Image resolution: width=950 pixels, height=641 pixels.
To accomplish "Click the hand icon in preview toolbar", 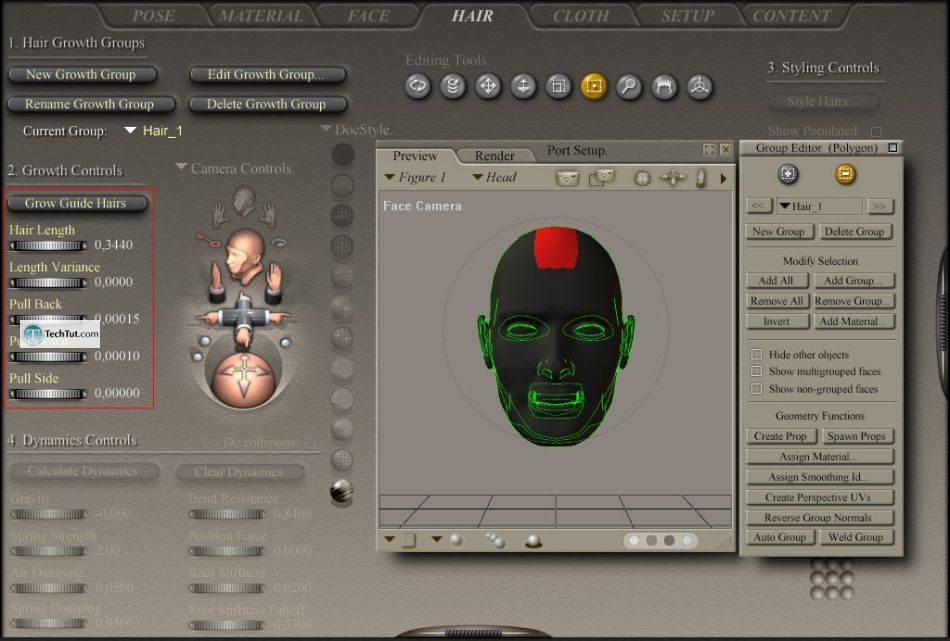I will [700, 178].
